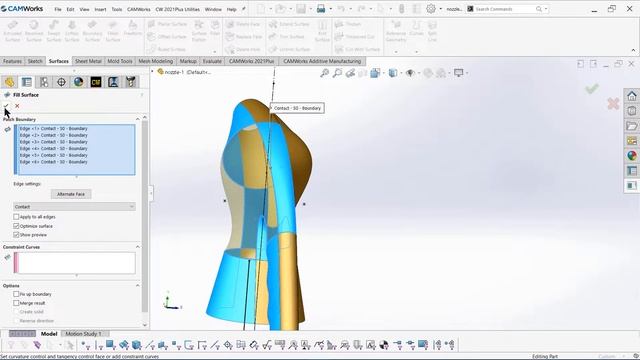Click the Previous View icon
Viewport: 640px width, 360px height.
pyautogui.click(x=350, y=73)
